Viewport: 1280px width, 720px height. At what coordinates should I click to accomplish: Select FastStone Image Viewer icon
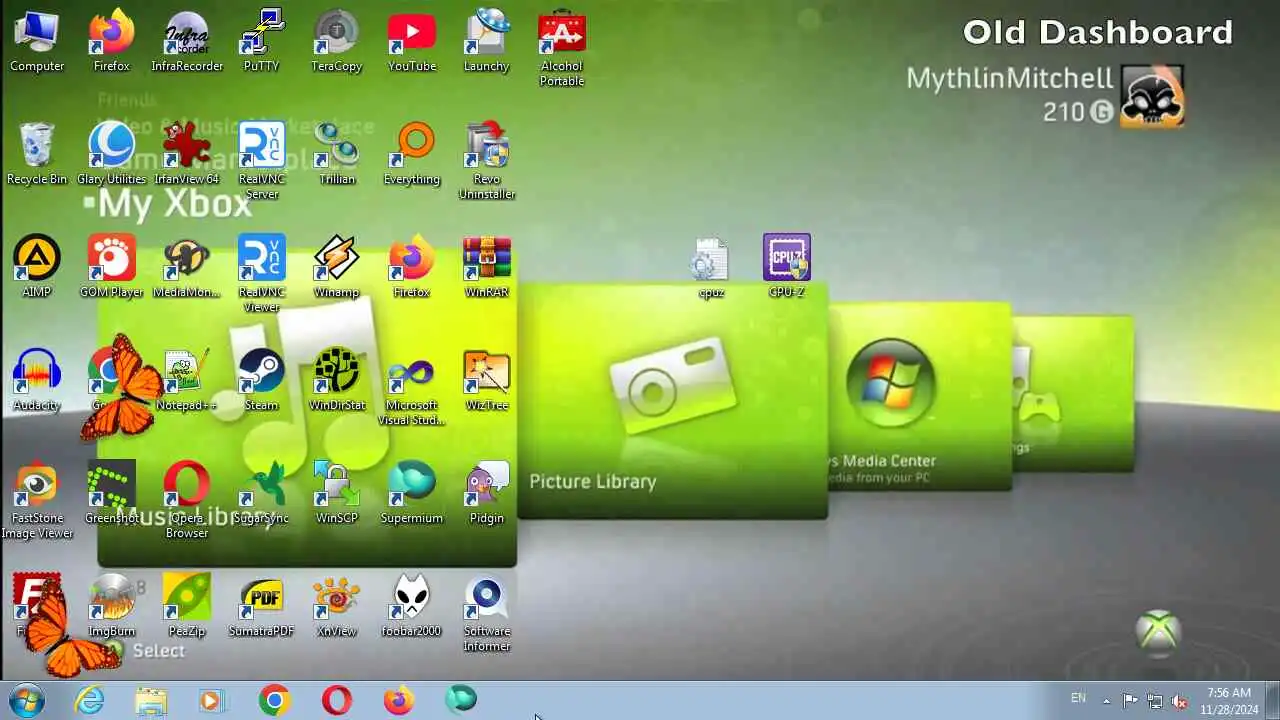pyautogui.click(x=37, y=500)
